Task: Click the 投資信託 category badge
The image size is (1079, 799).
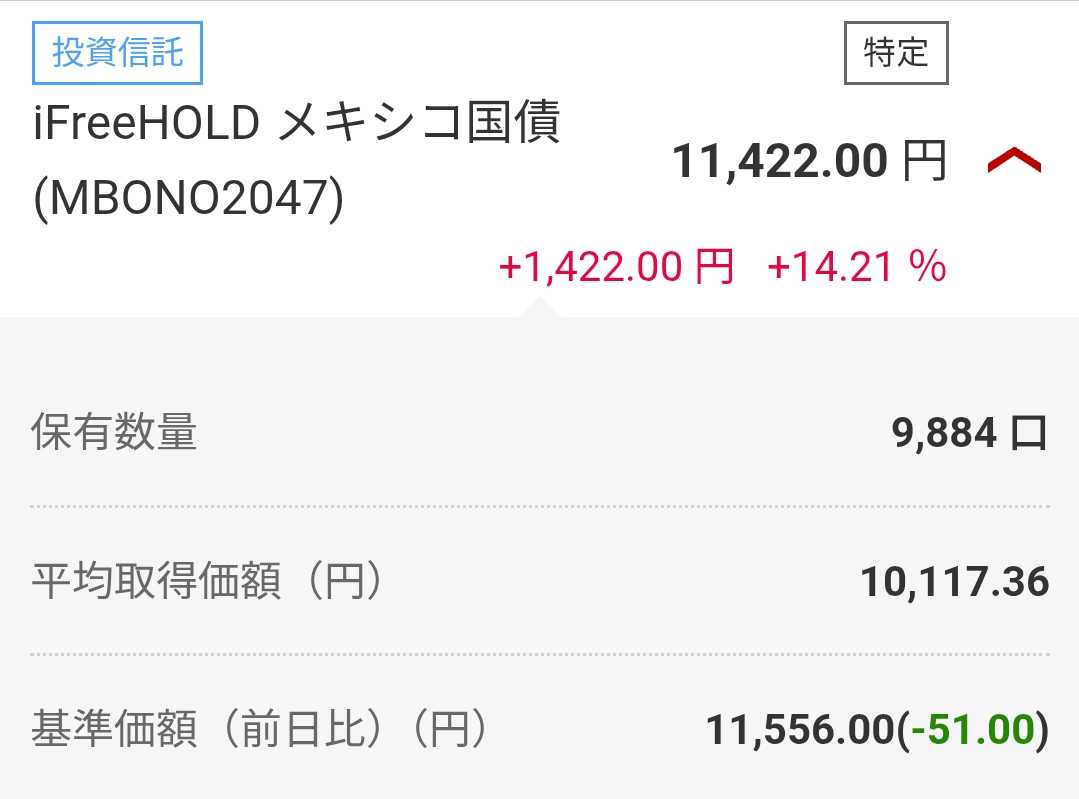Action: [117, 53]
